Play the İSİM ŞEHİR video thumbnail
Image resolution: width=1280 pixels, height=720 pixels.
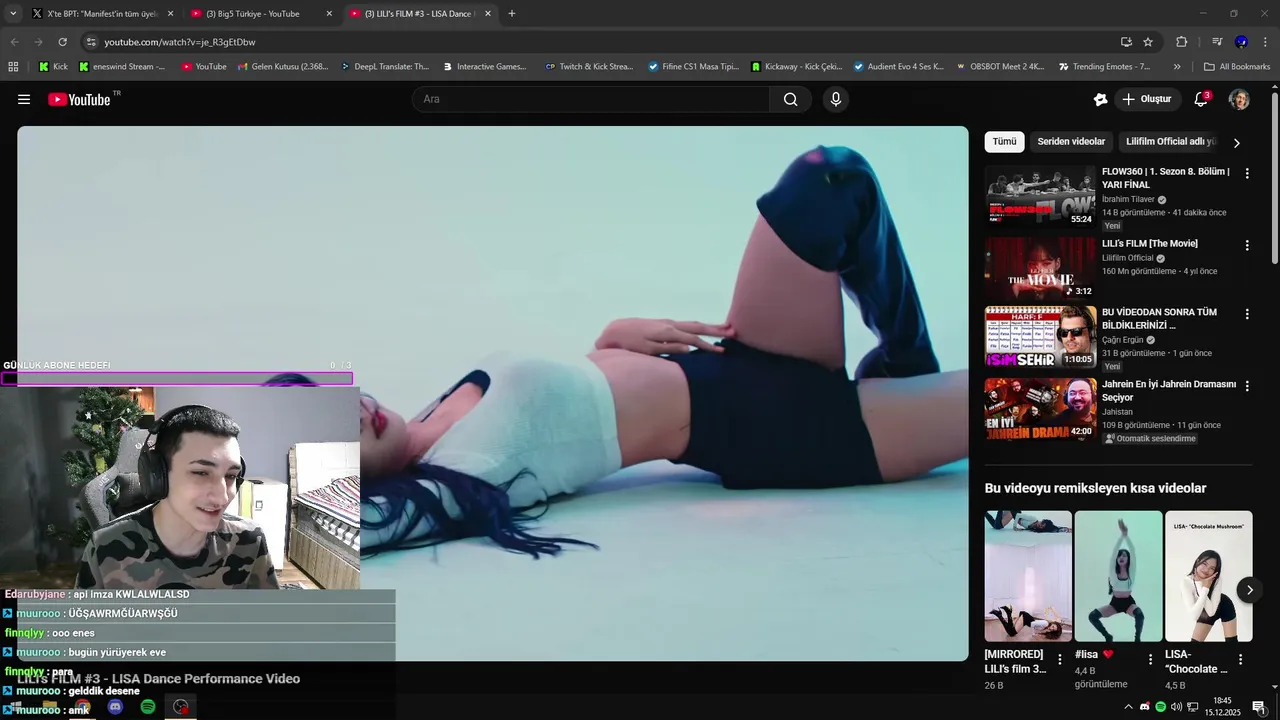tap(1040, 337)
